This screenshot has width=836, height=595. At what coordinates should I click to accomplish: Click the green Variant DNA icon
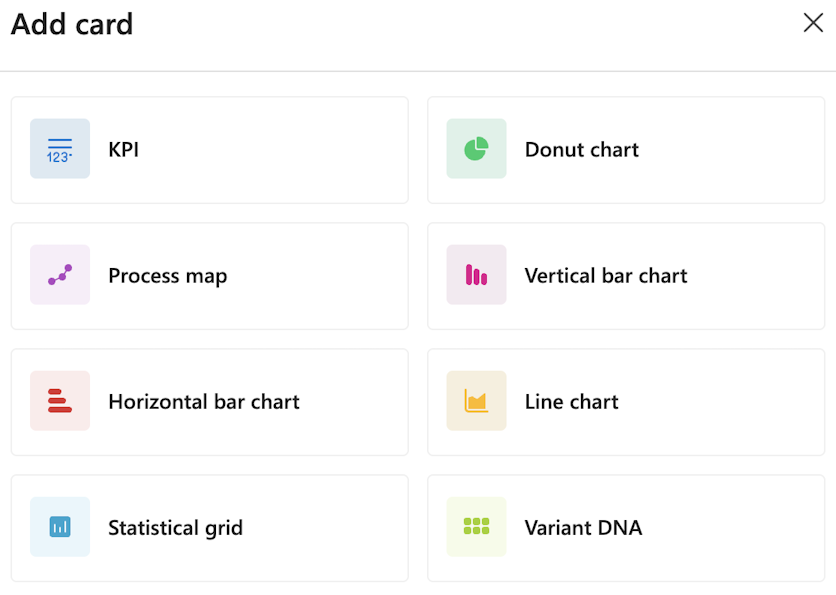point(476,527)
